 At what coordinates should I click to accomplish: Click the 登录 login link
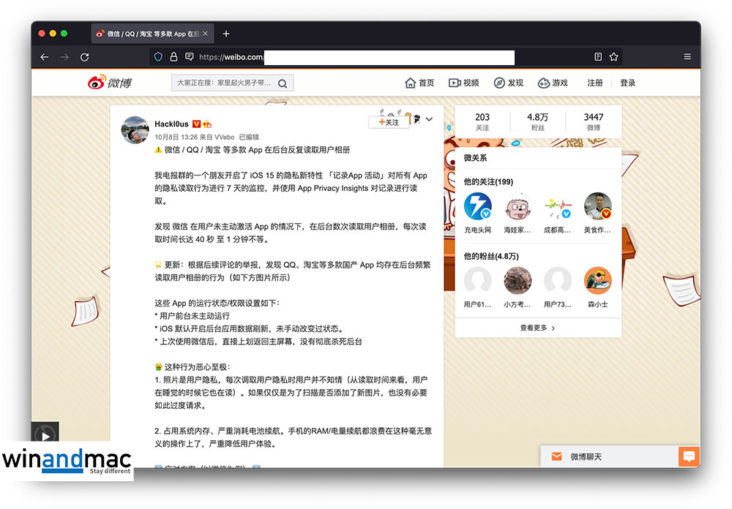coord(627,83)
